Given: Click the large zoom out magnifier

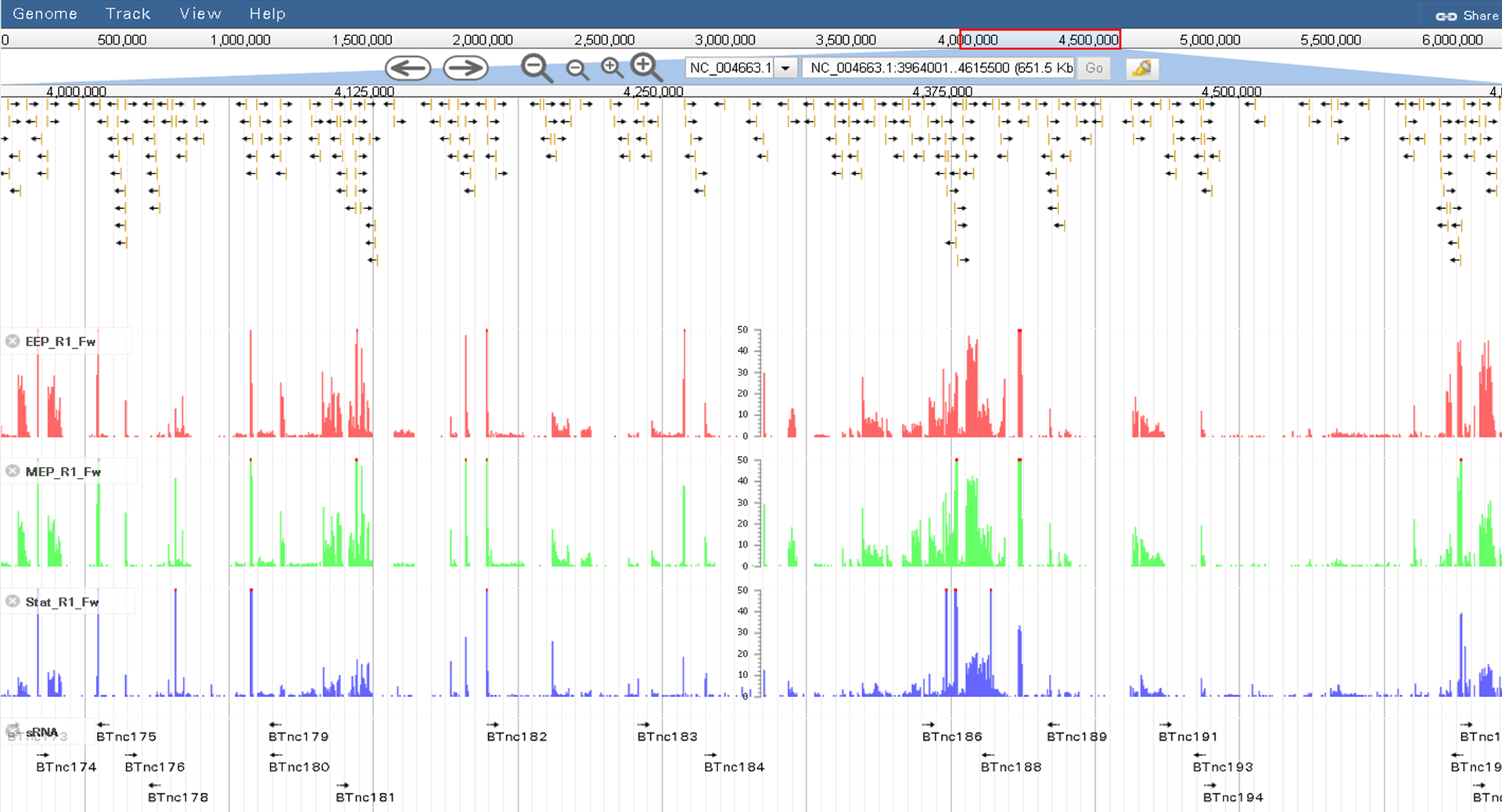Looking at the screenshot, I should click(537, 69).
